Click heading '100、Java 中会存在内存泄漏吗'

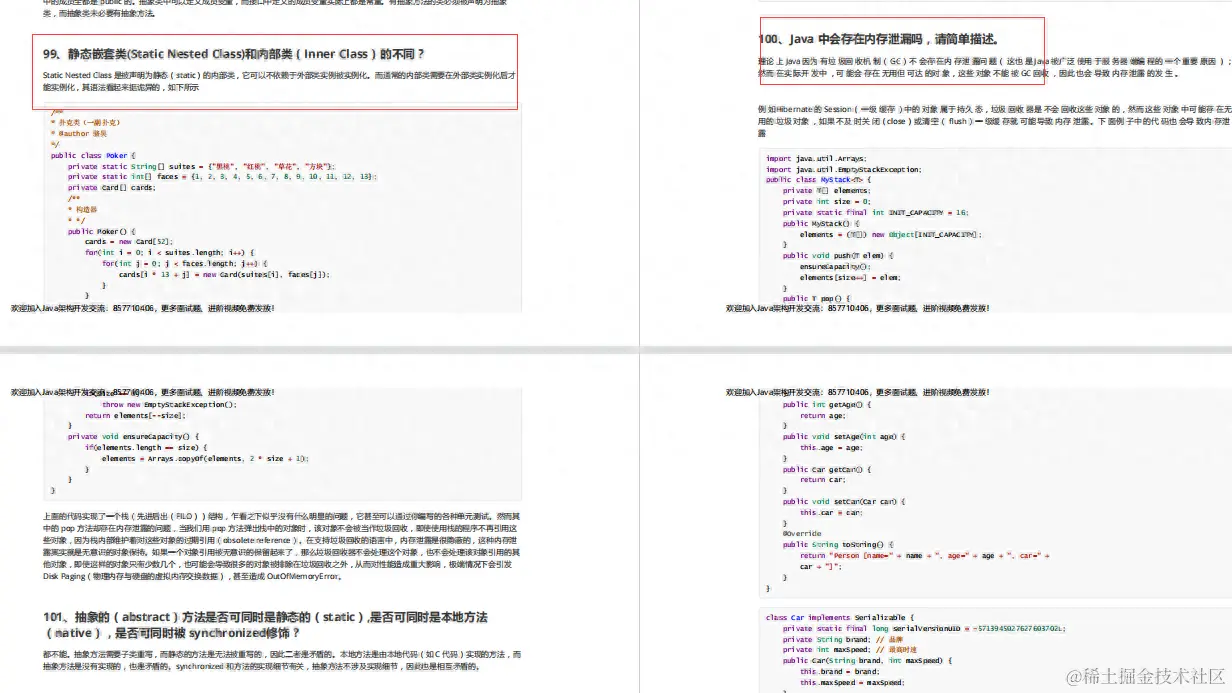tap(878, 39)
